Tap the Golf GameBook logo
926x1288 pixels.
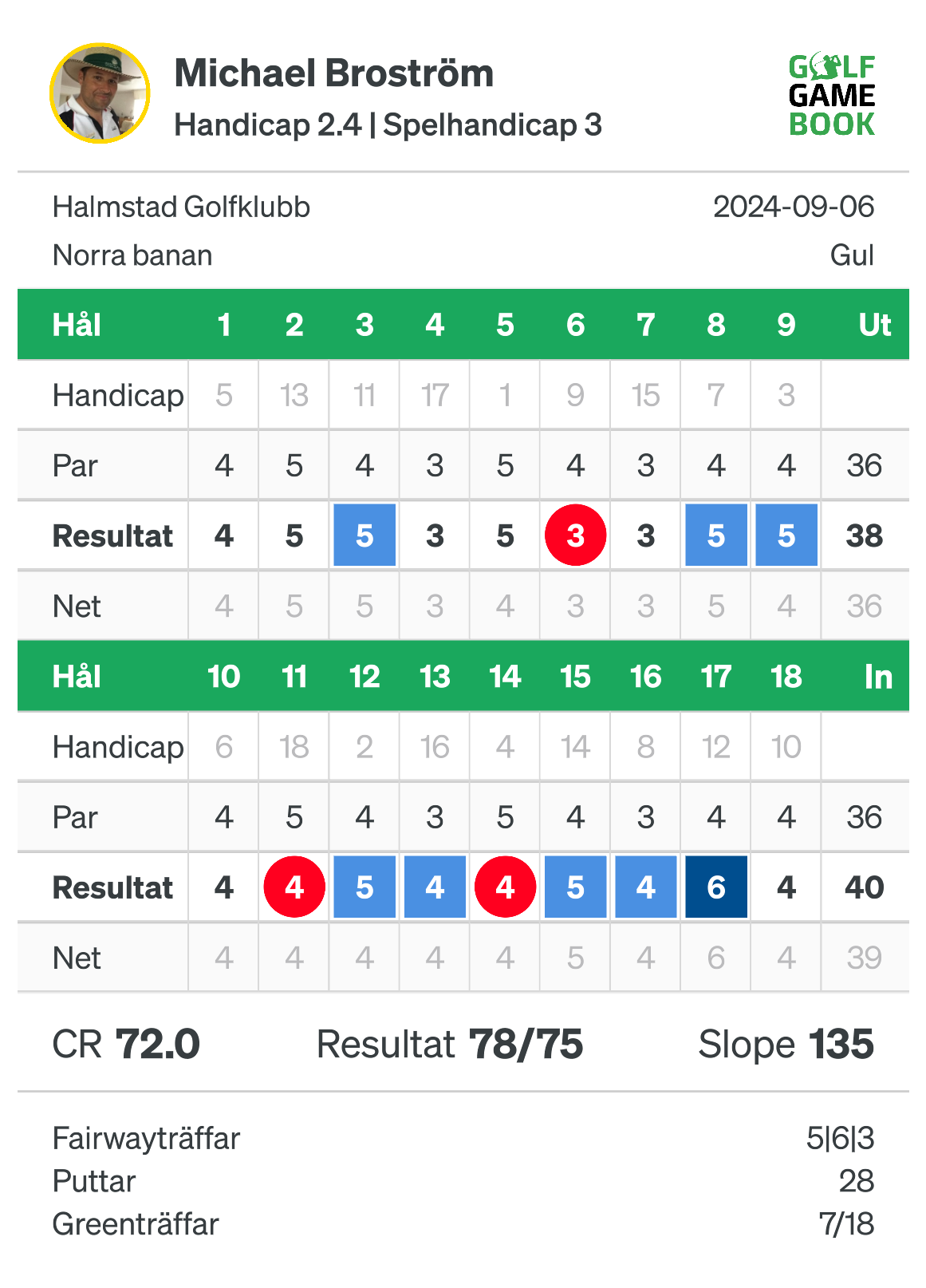[x=832, y=96]
